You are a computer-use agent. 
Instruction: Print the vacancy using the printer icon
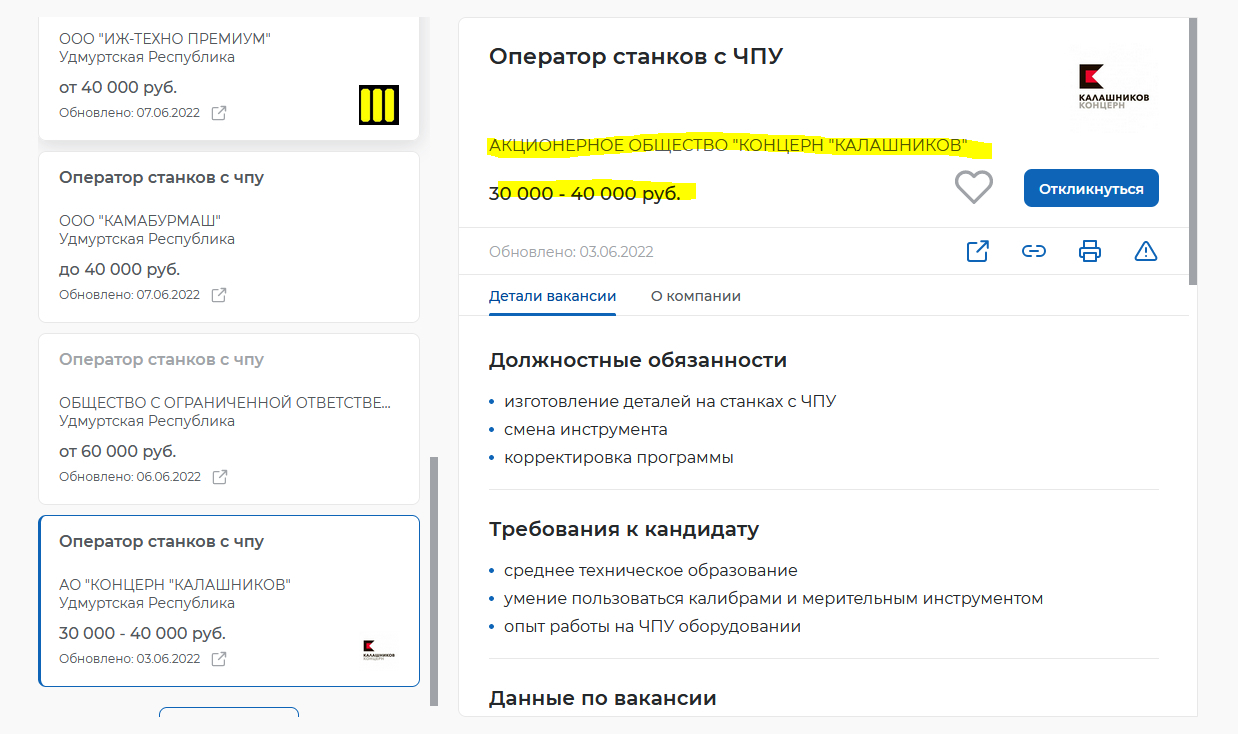(x=1090, y=251)
